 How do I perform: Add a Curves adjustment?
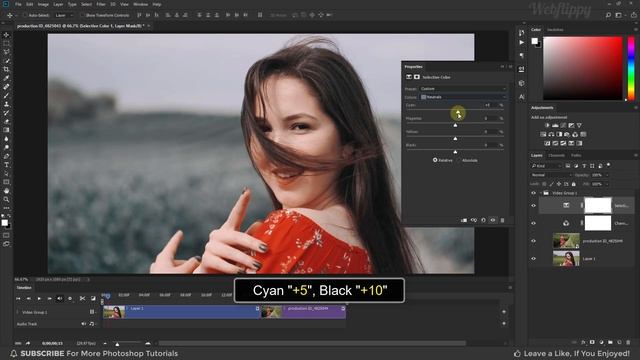563,125
